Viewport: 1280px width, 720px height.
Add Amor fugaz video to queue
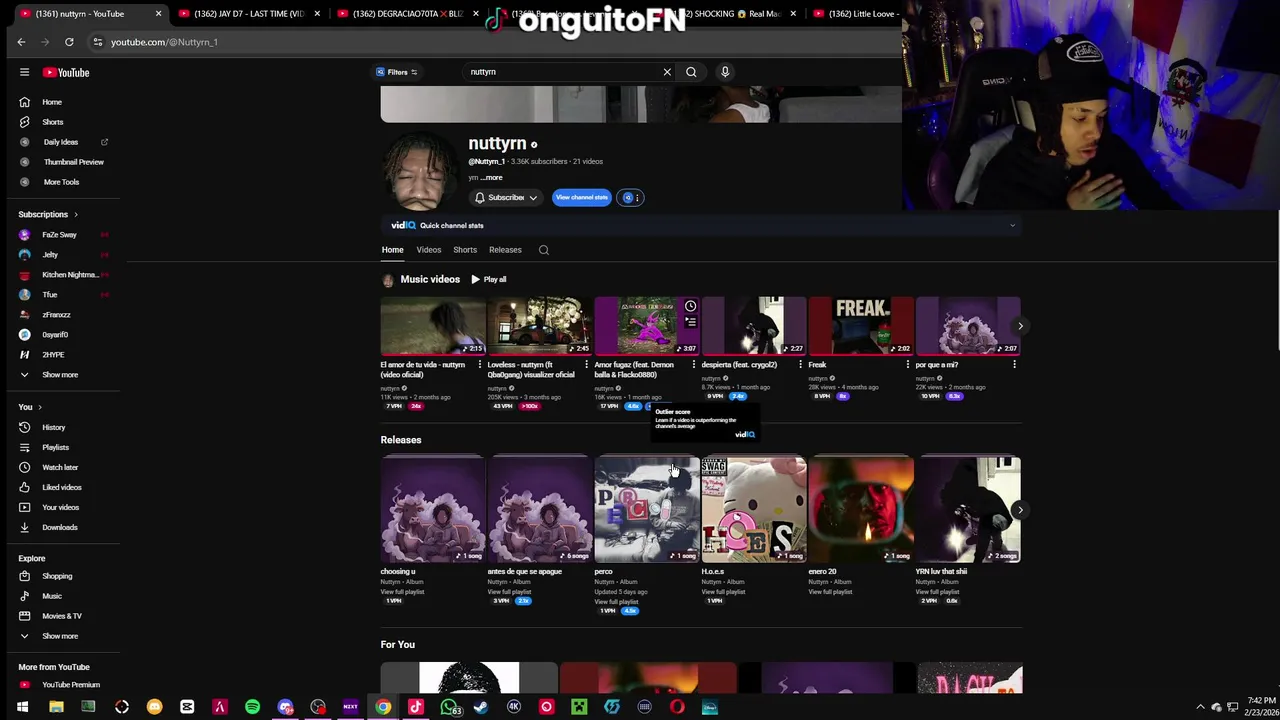(690, 322)
